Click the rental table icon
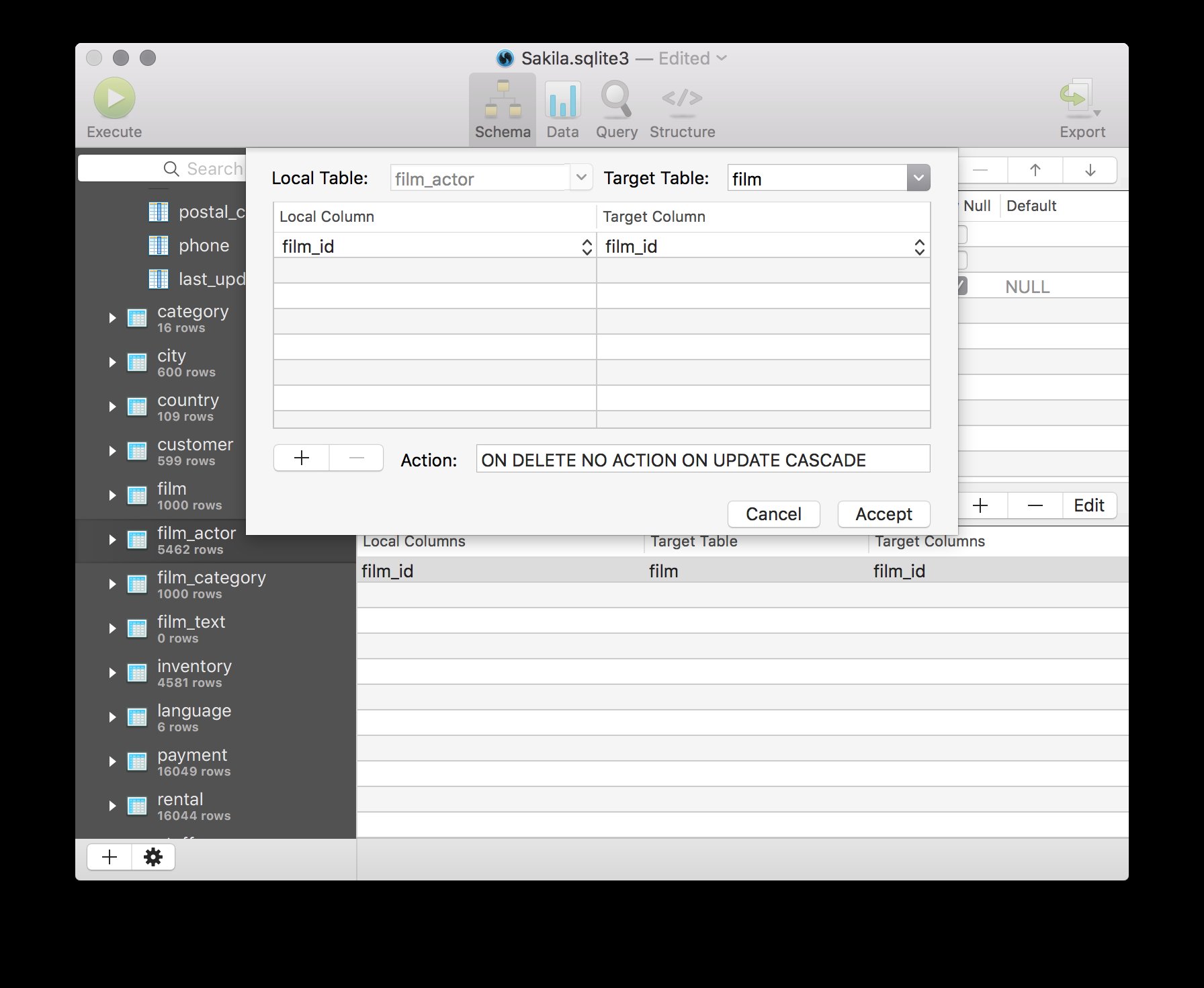The image size is (1204, 988). point(137,806)
